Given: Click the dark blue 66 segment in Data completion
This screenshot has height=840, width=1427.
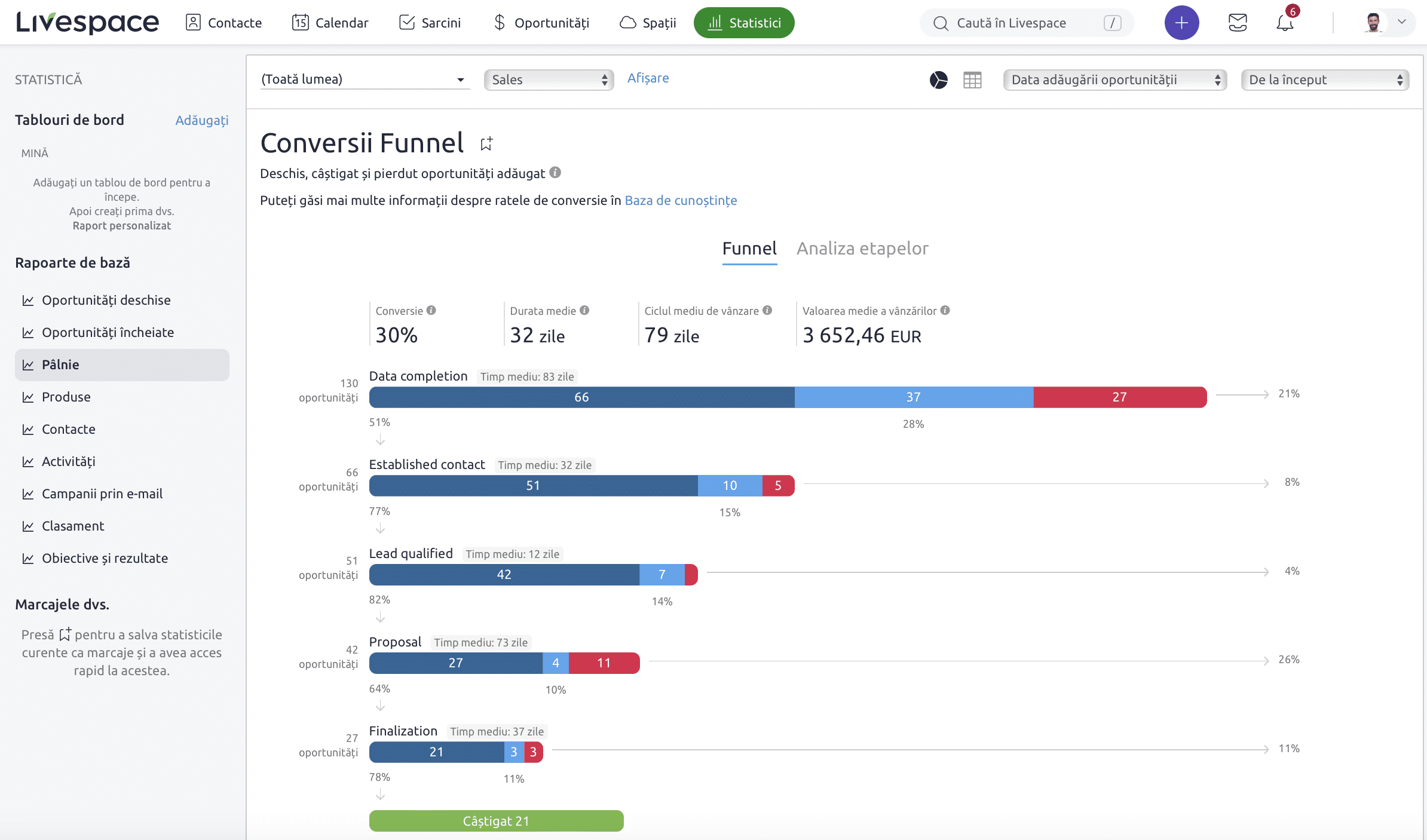Looking at the screenshot, I should (582, 397).
